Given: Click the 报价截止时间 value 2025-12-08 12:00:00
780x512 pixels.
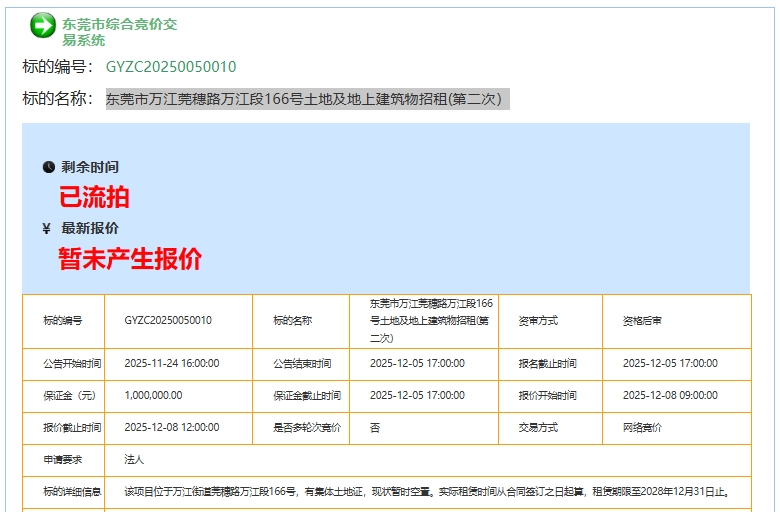Looking at the screenshot, I should pyautogui.click(x=171, y=428).
